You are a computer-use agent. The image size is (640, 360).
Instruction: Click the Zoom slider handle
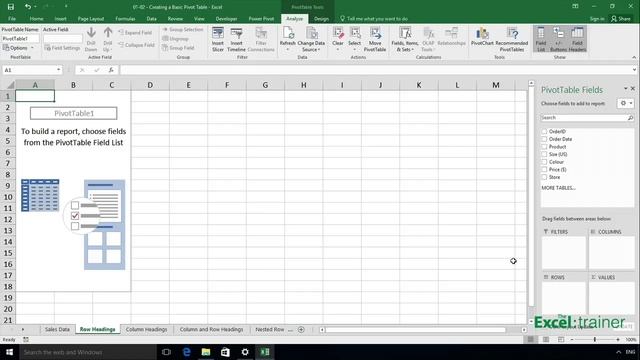pos(595,340)
